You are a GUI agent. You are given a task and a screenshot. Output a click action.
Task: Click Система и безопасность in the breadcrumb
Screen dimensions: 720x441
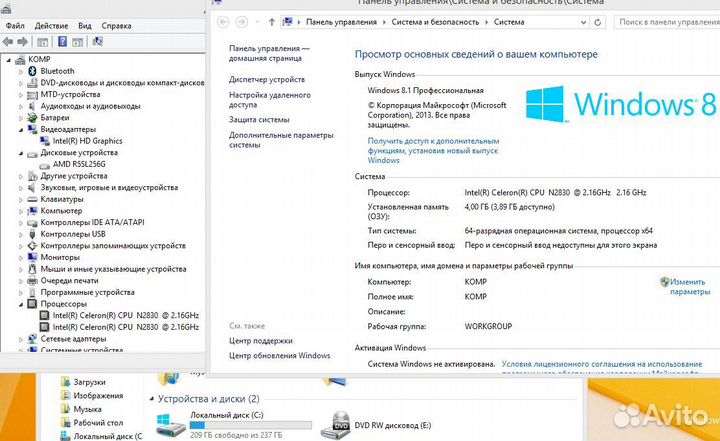(x=435, y=22)
